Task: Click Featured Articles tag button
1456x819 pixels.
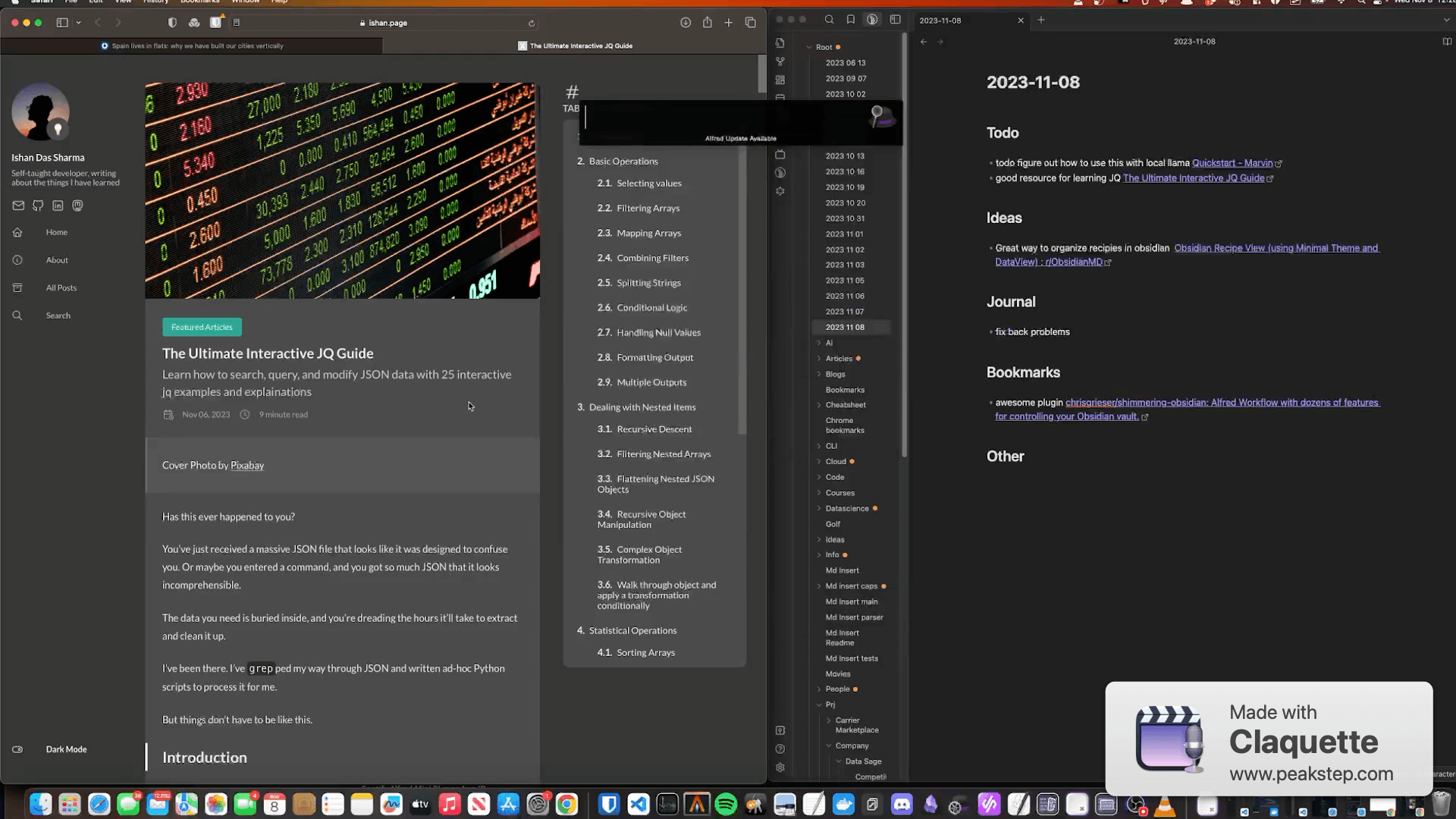Action: coord(202,327)
